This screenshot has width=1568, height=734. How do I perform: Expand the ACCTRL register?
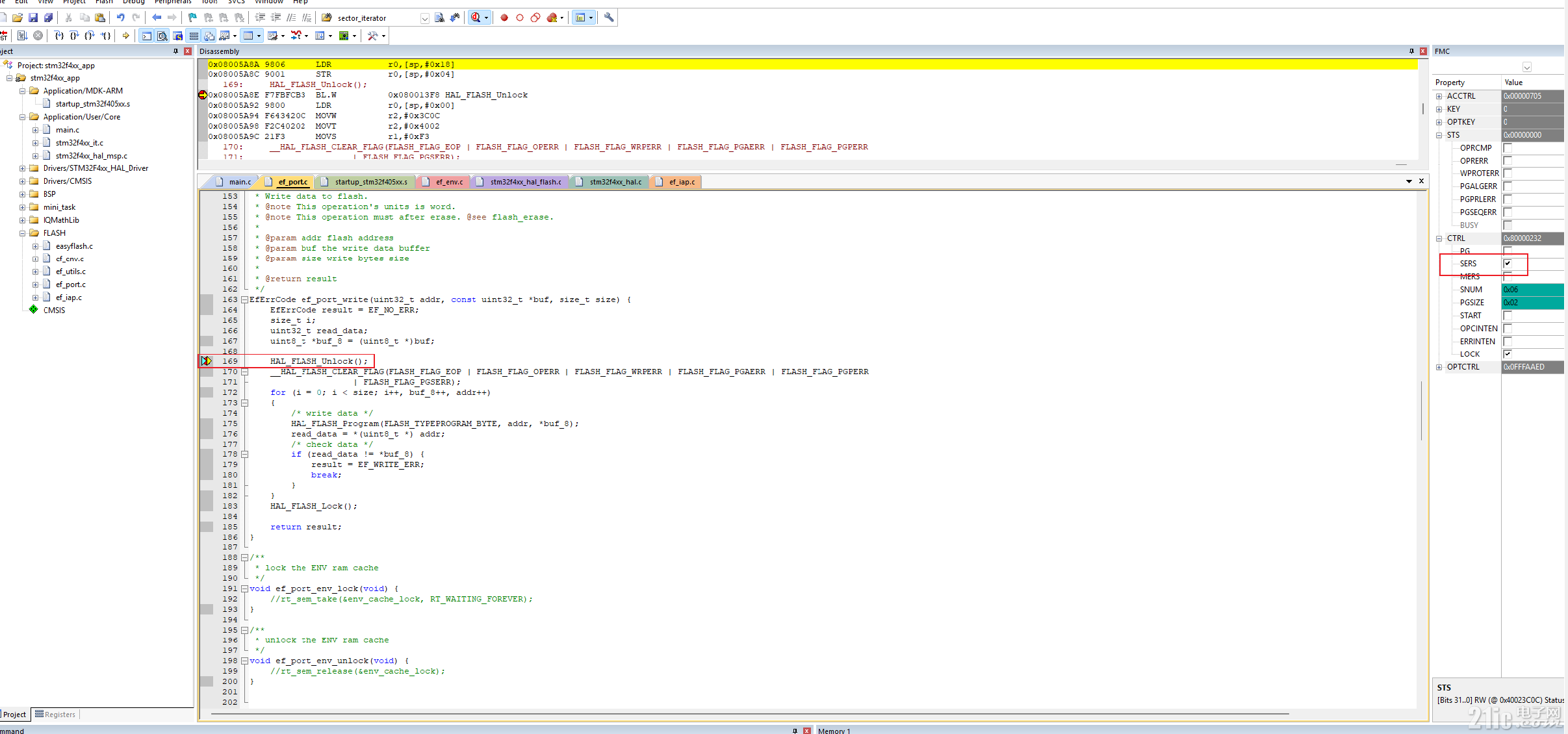click(x=1439, y=96)
